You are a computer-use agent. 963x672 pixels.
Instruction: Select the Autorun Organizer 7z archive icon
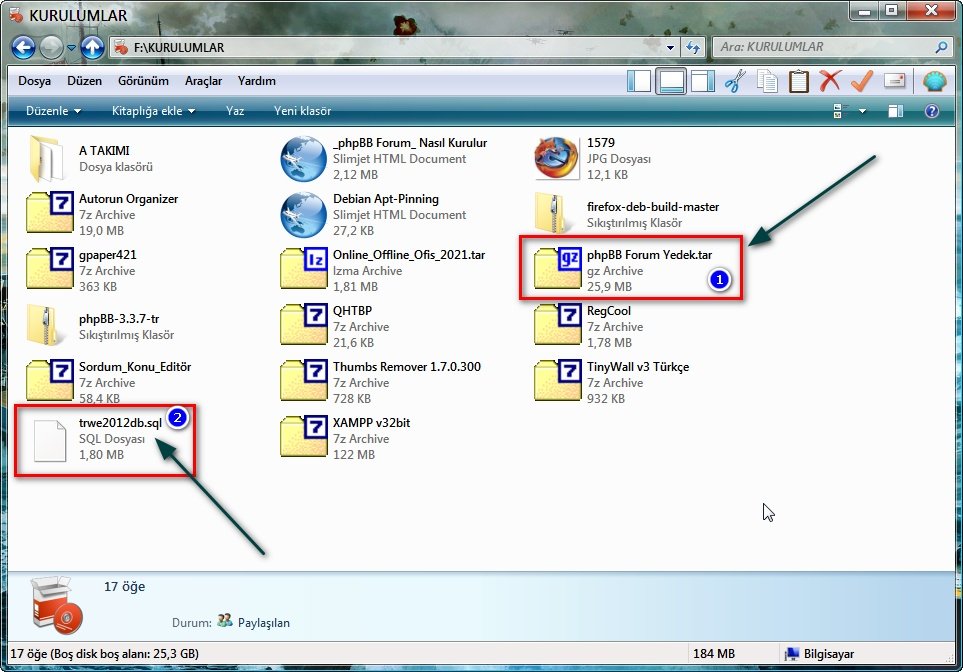tap(50, 213)
